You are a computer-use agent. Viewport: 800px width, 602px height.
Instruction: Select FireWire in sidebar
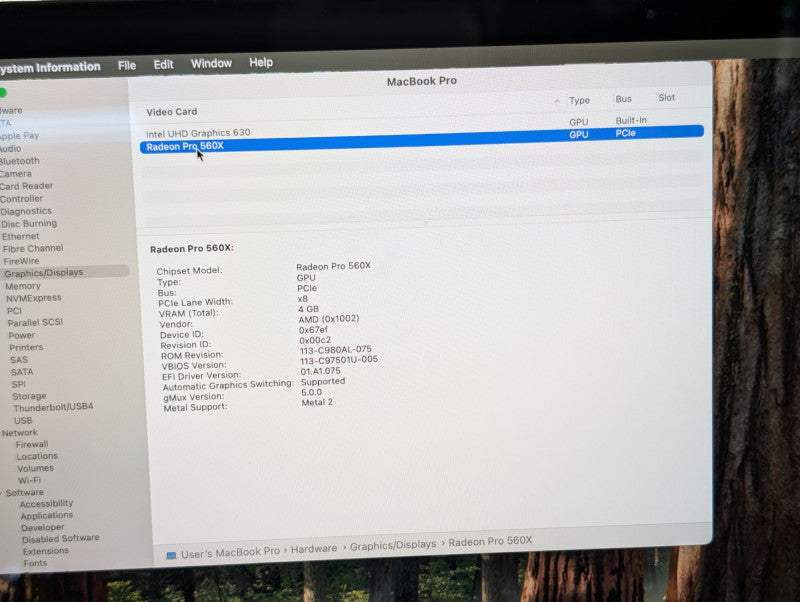coord(21,261)
